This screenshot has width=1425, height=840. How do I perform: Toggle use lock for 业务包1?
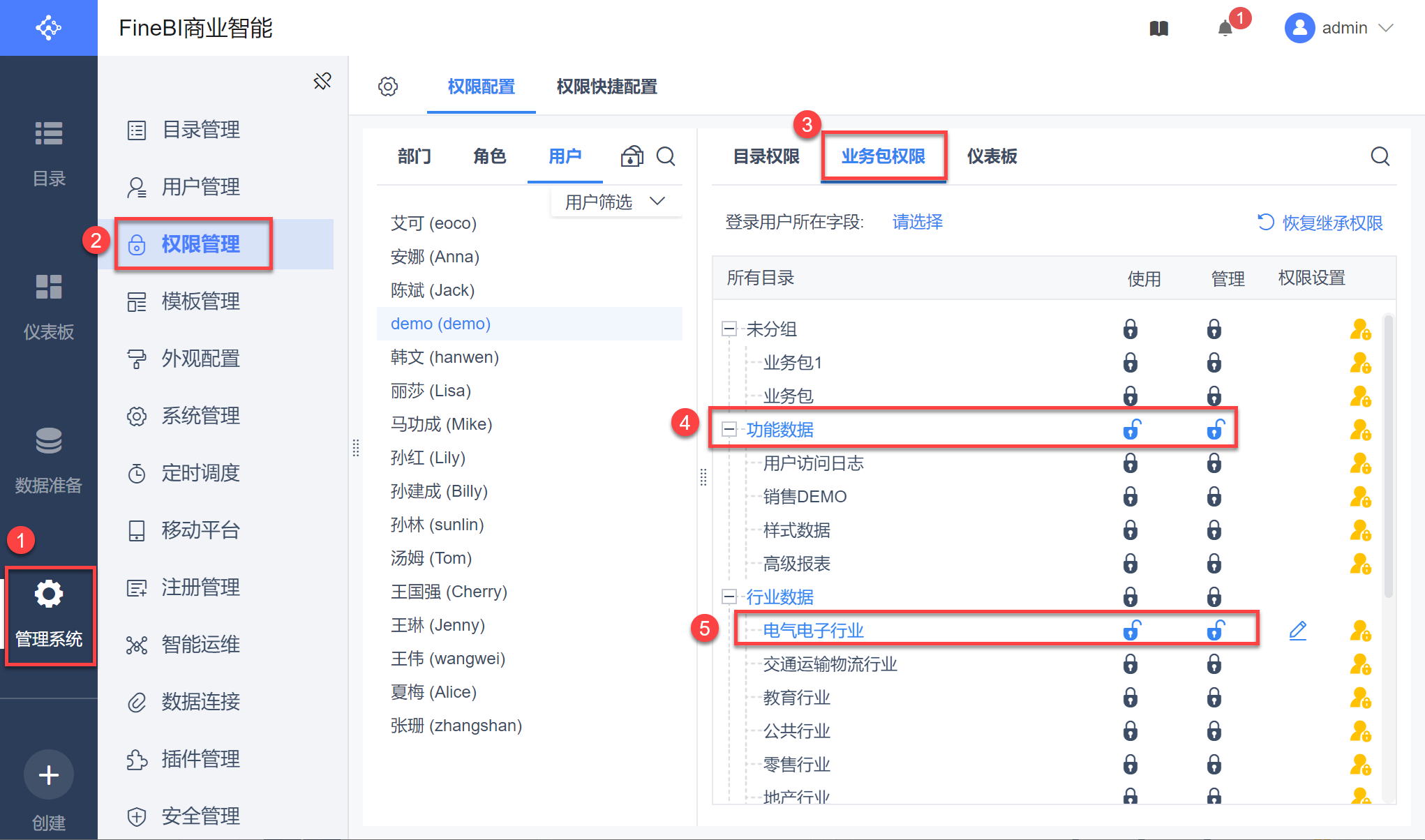coord(1131,363)
